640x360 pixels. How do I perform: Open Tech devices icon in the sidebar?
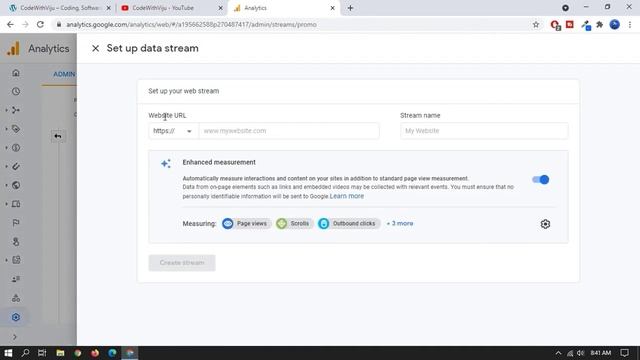(x=16, y=204)
